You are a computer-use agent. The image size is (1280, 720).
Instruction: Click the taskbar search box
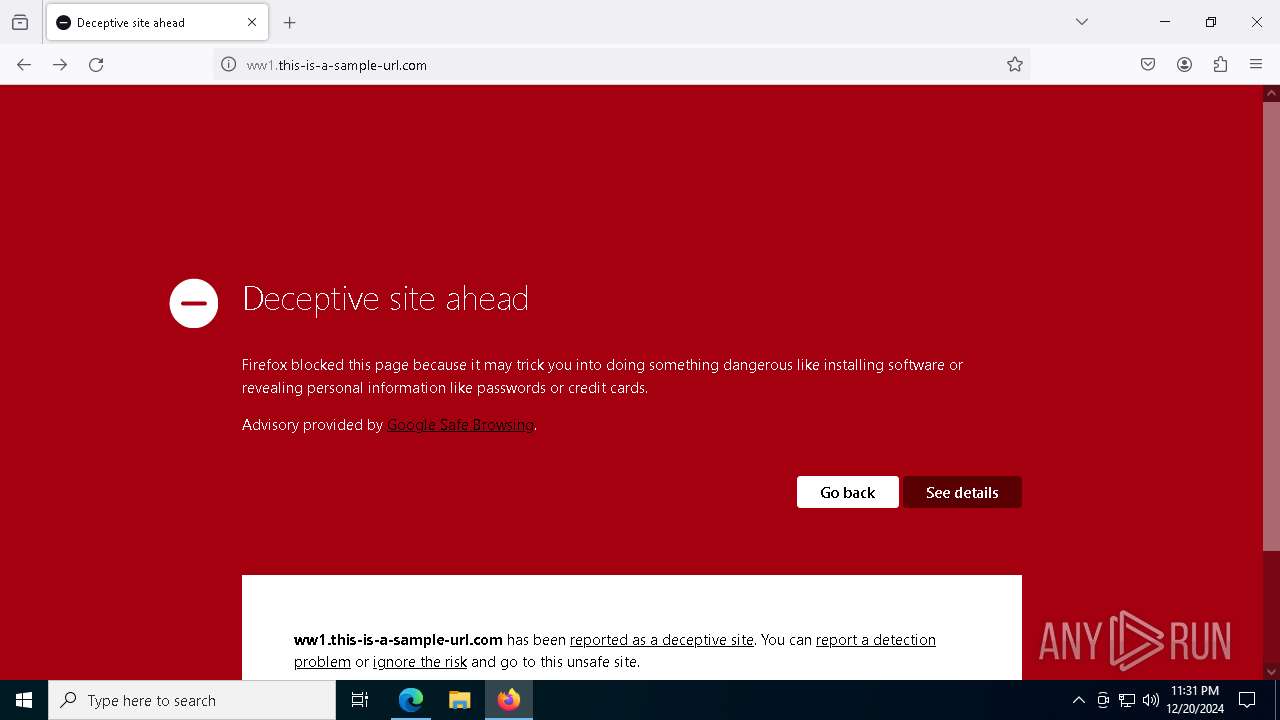192,700
